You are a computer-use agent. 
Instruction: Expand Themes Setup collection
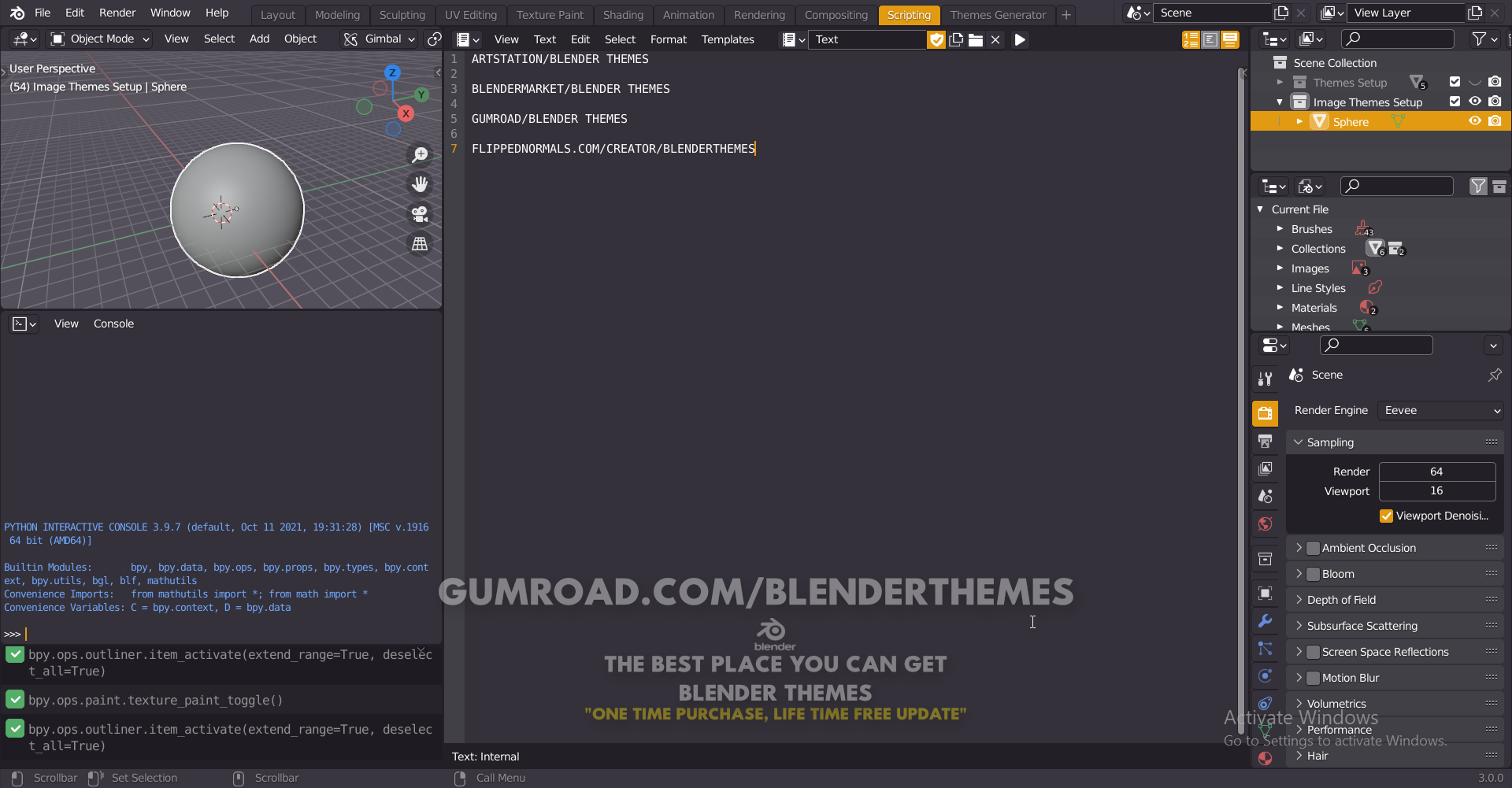click(1280, 82)
